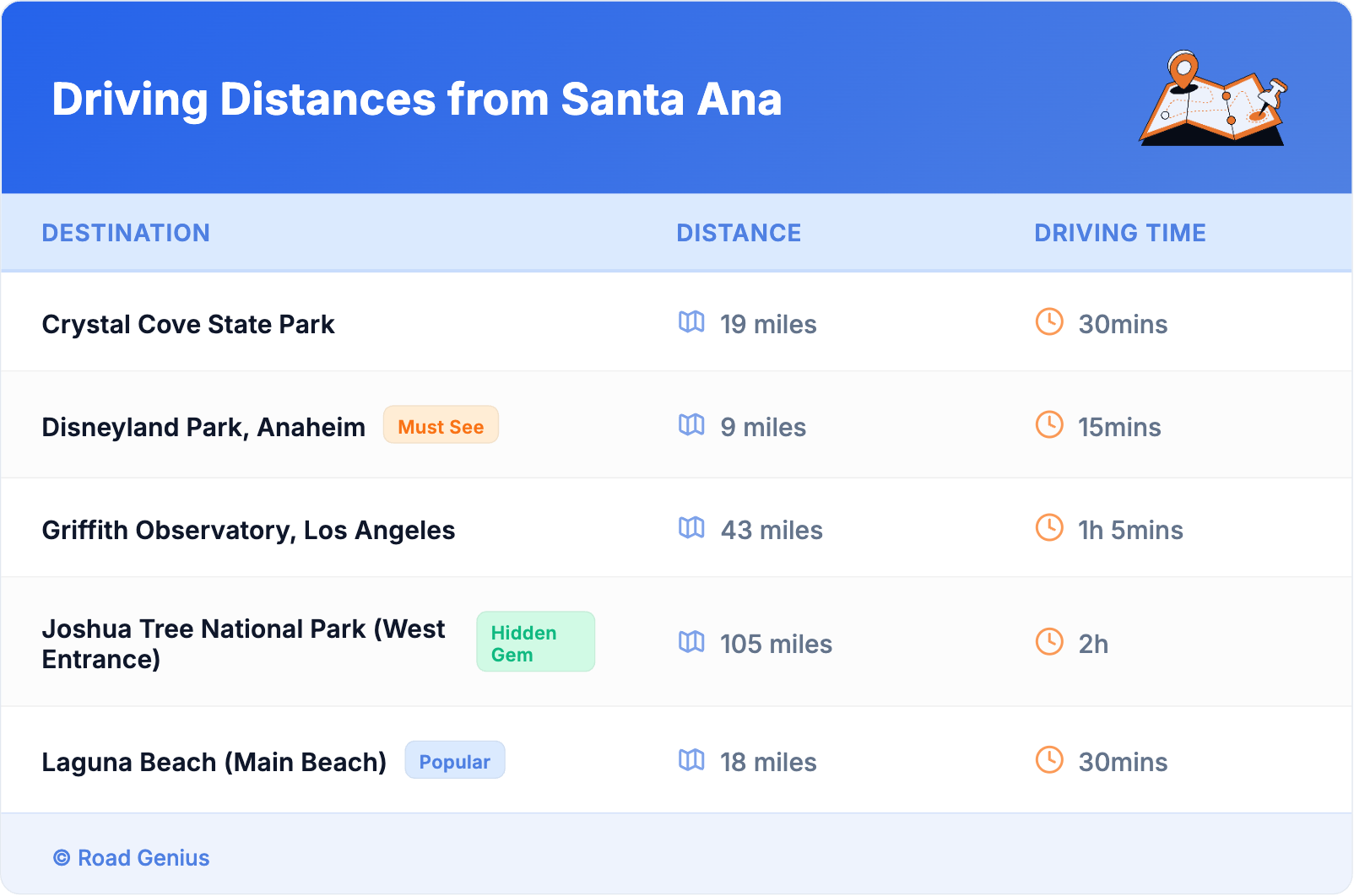Viewport: 1354px width, 896px height.
Task: Select the Hidden Gem badge
Action: click(535, 642)
